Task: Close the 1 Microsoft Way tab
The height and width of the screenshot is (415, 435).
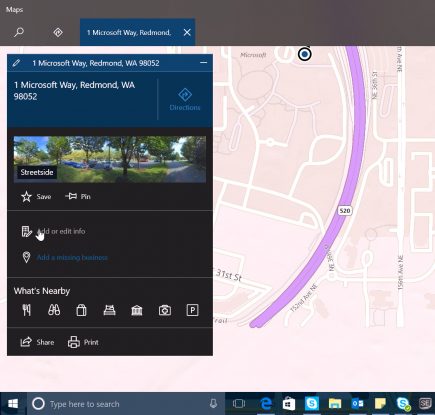Action: [187, 32]
